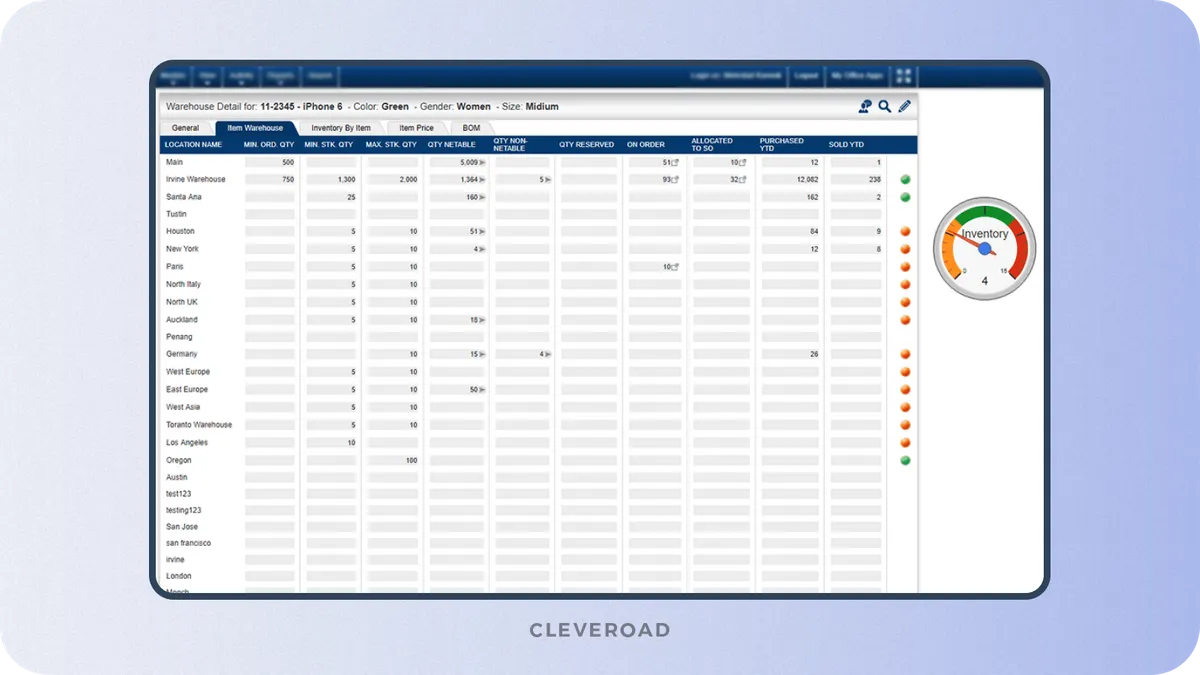Click orange status dot for East Europe
This screenshot has width=1200, height=675.
coord(905,390)
